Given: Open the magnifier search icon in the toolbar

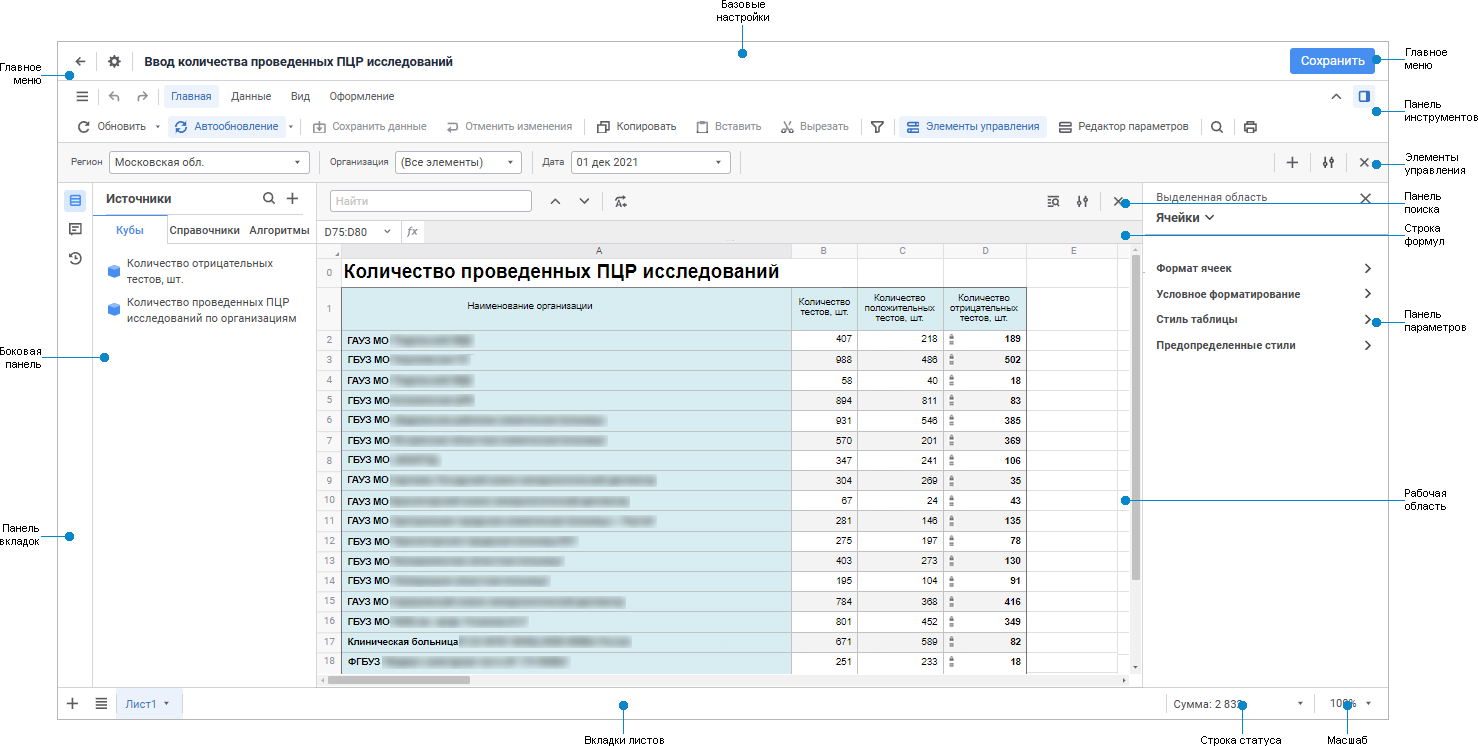Looking at the screenshot, I should 1217,127.
